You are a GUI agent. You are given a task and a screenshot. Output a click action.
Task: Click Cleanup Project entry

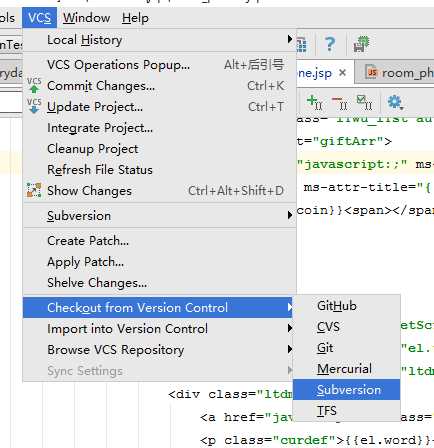[x=159, y=149]
